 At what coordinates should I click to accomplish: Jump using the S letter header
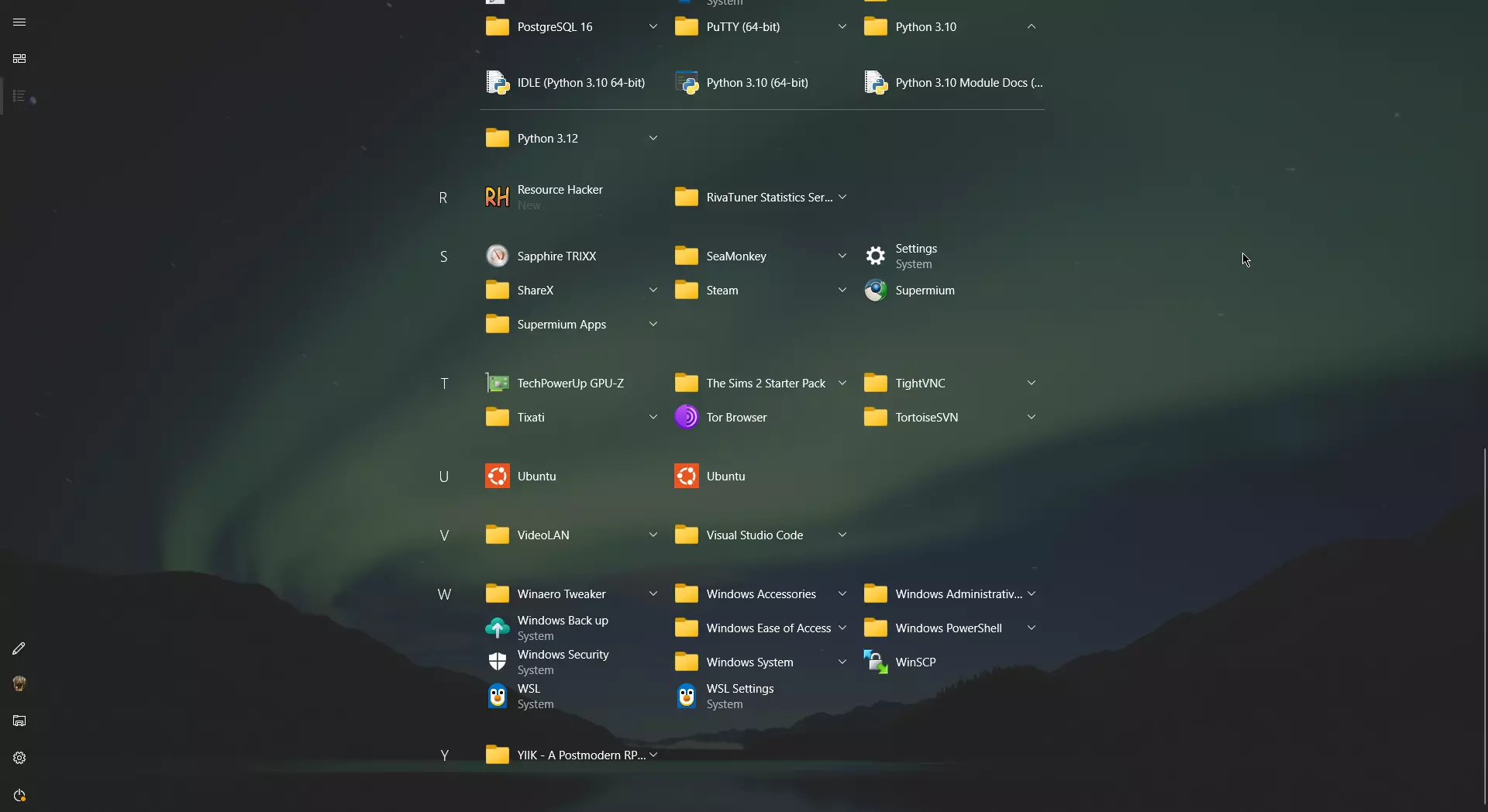[x=443, y=256]
